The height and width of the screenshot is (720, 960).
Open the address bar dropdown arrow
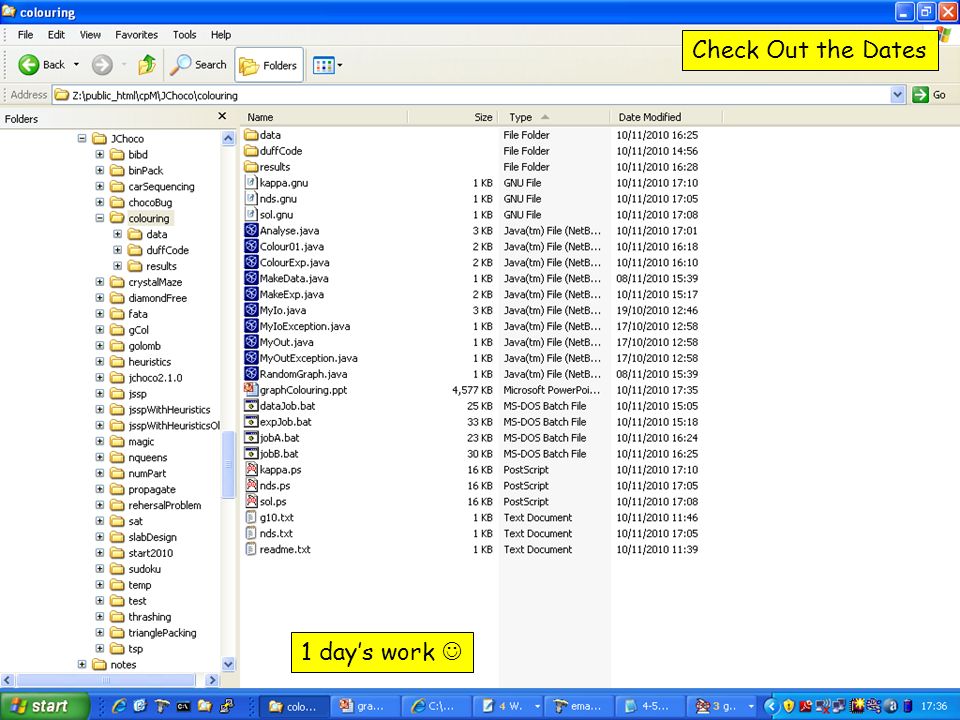click(x=897, y=95)
